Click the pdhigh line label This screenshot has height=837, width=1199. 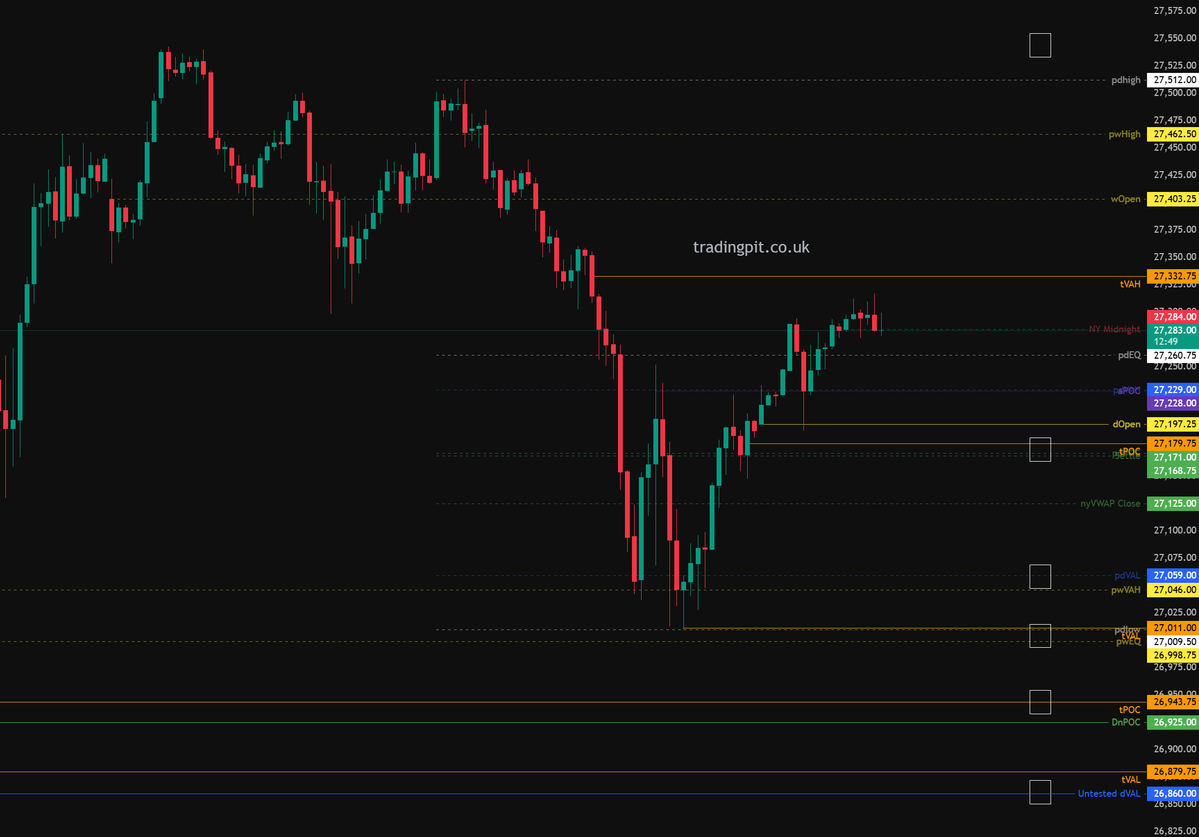coord(1126,80)
